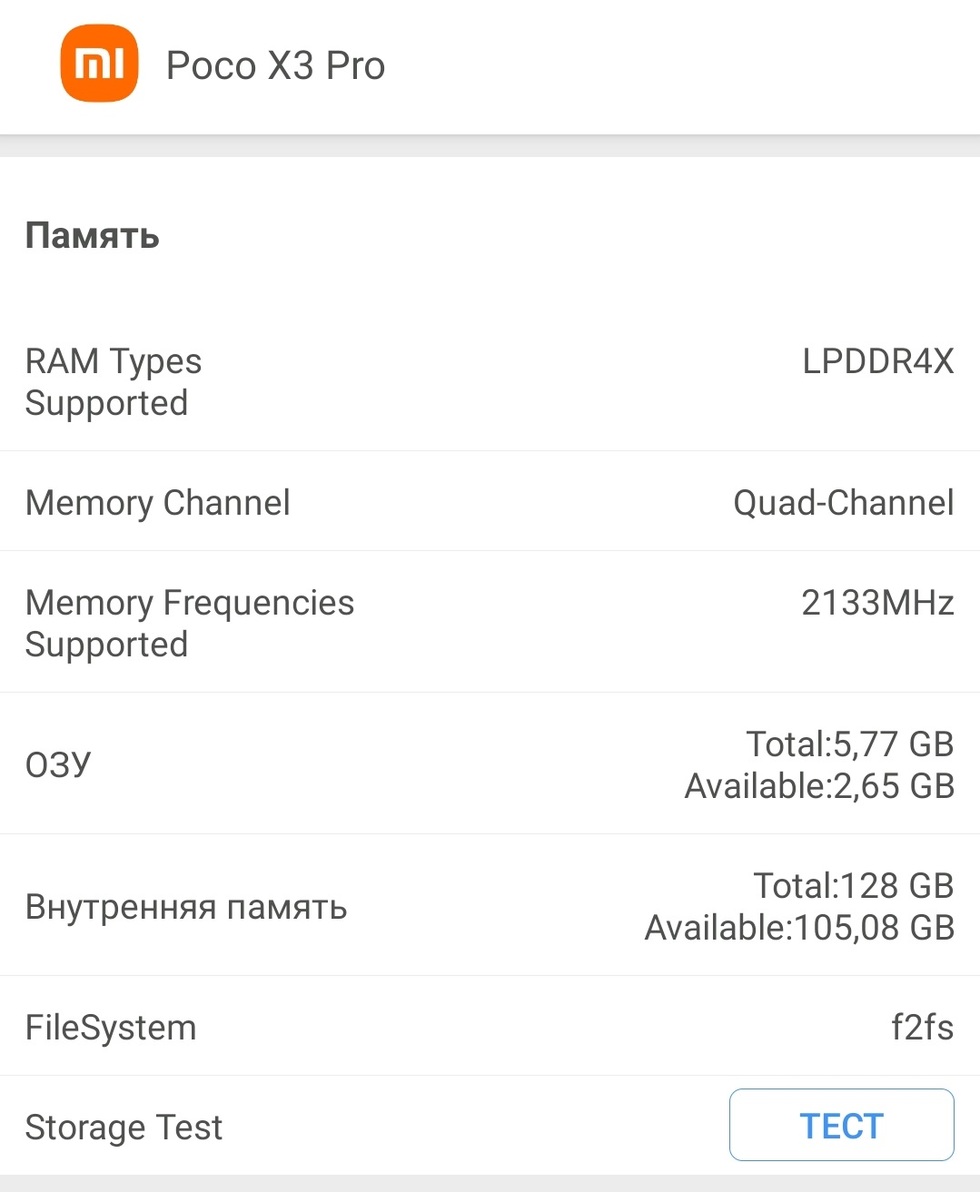Select the Memory Frequencies Supported label
Image resolution: width=980 pixels, height=1192 pixels.
(189, 623)
